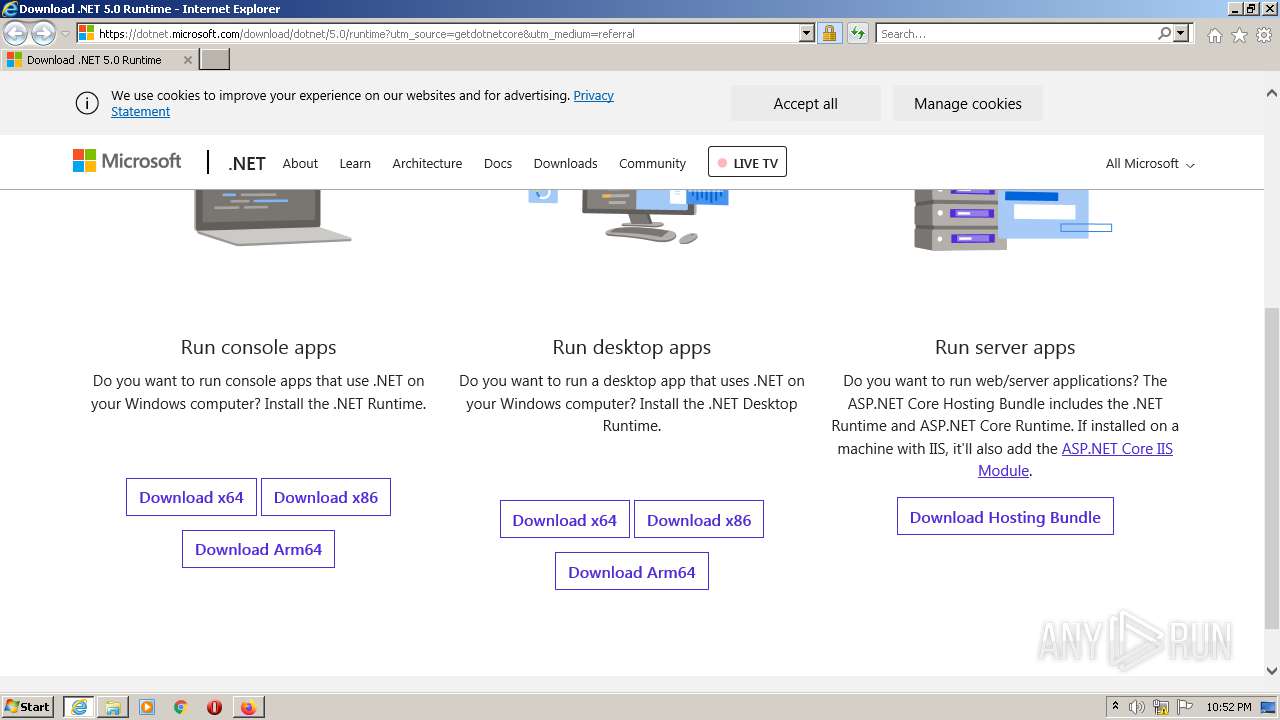Click the .NET home link
Image resolution: width=1280 pixels, height=720 pixels.
coord(247,163)
